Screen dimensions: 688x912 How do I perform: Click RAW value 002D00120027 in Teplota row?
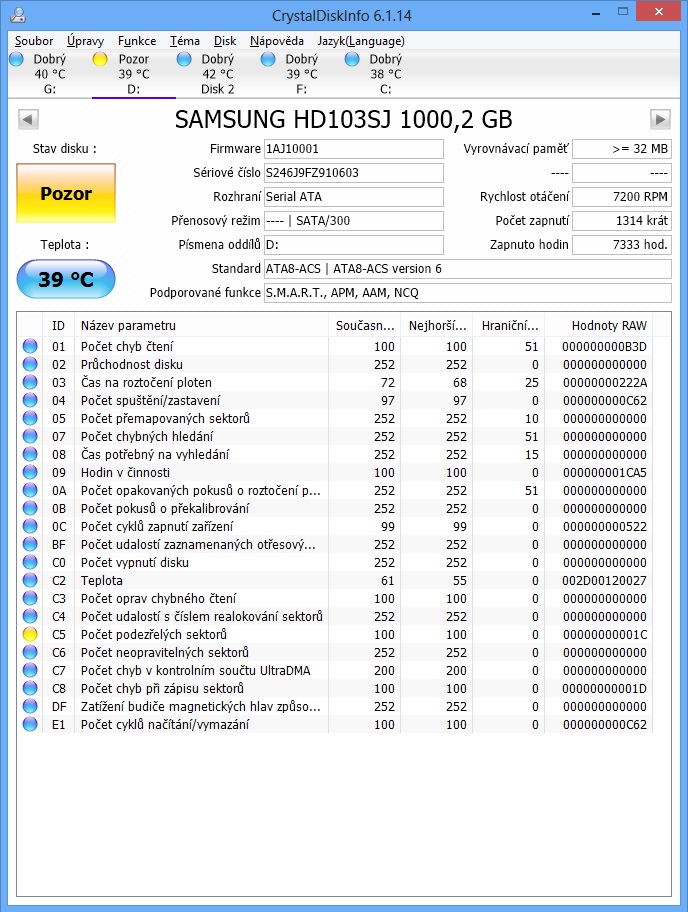(604, 580)
